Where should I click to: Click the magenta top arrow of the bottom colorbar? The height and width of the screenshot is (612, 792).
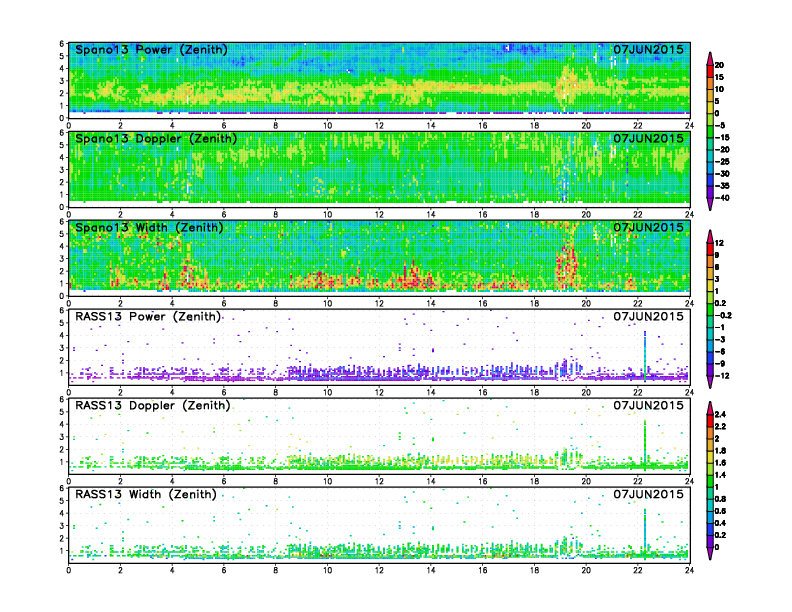click(710, 408)
